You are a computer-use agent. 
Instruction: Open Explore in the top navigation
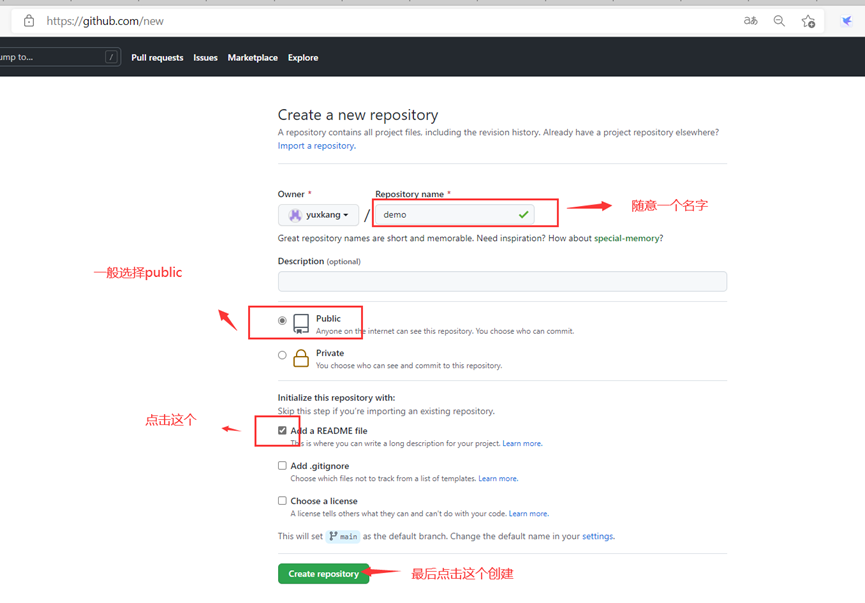pyautogui.click(x=303, y=57)
